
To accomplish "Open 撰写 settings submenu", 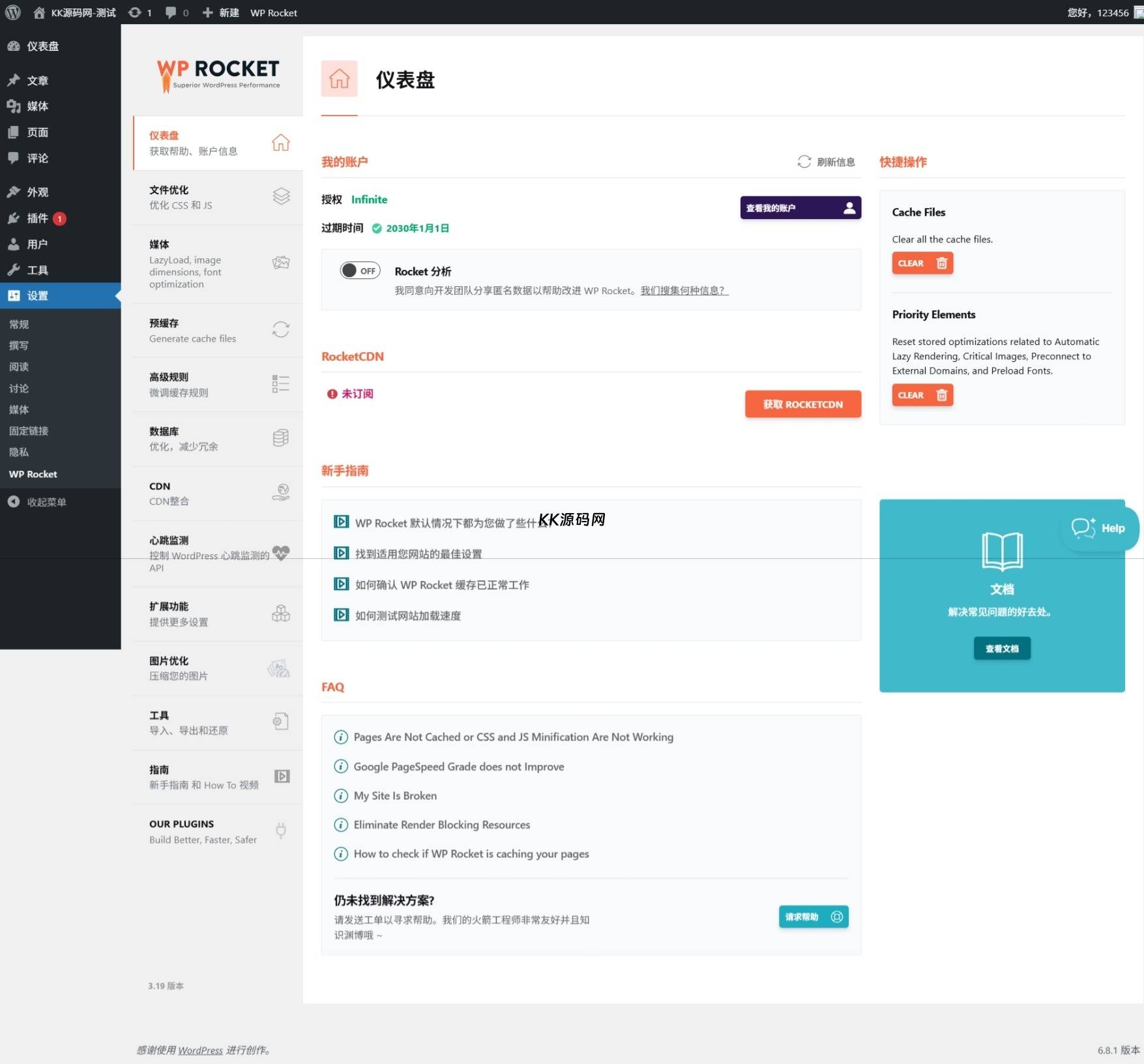I will [19, 346].
